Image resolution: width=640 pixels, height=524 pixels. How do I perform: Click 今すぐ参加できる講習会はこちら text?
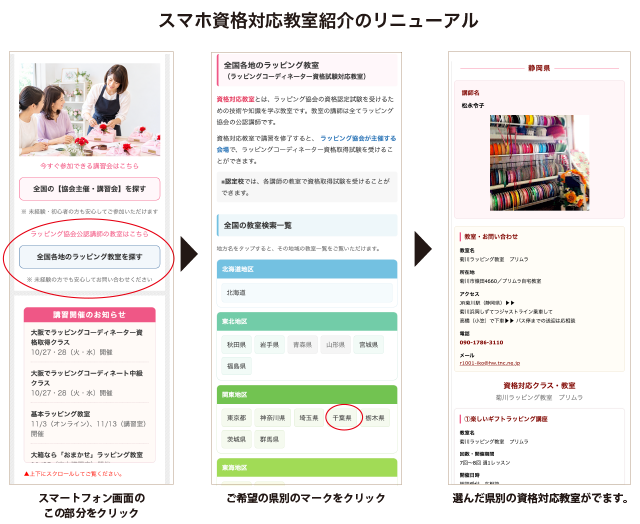coord(89,166)
